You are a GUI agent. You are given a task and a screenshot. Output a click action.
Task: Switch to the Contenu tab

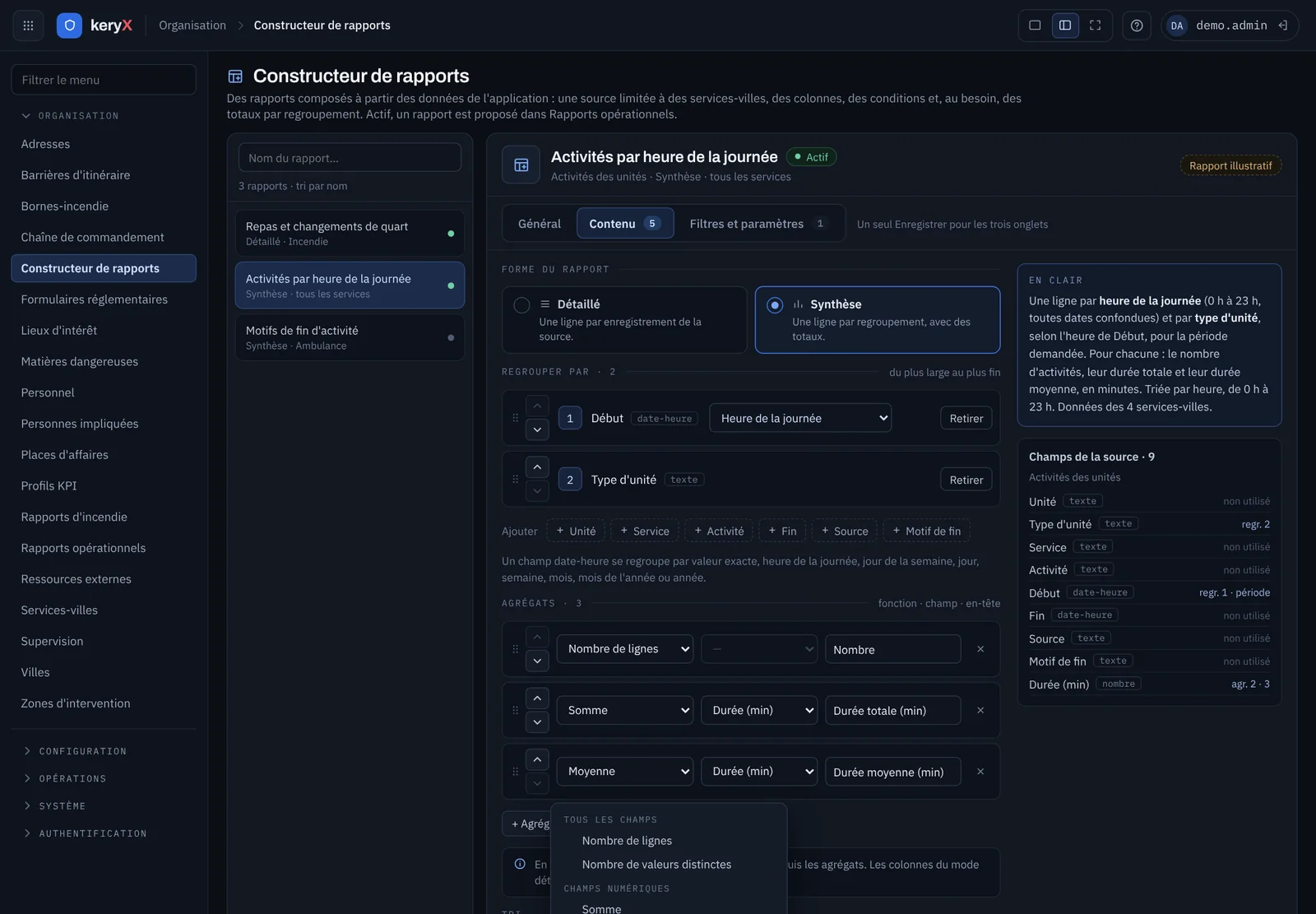tap(625, 224)
